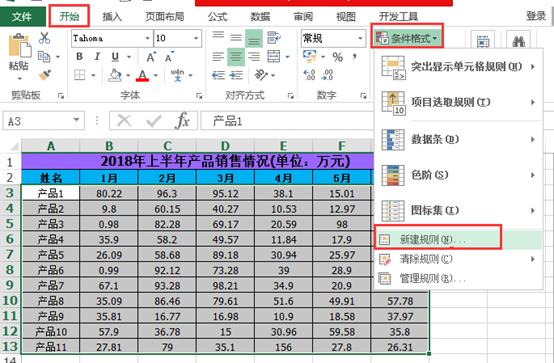Align text right
554x363 pixels.
(254, 57)
